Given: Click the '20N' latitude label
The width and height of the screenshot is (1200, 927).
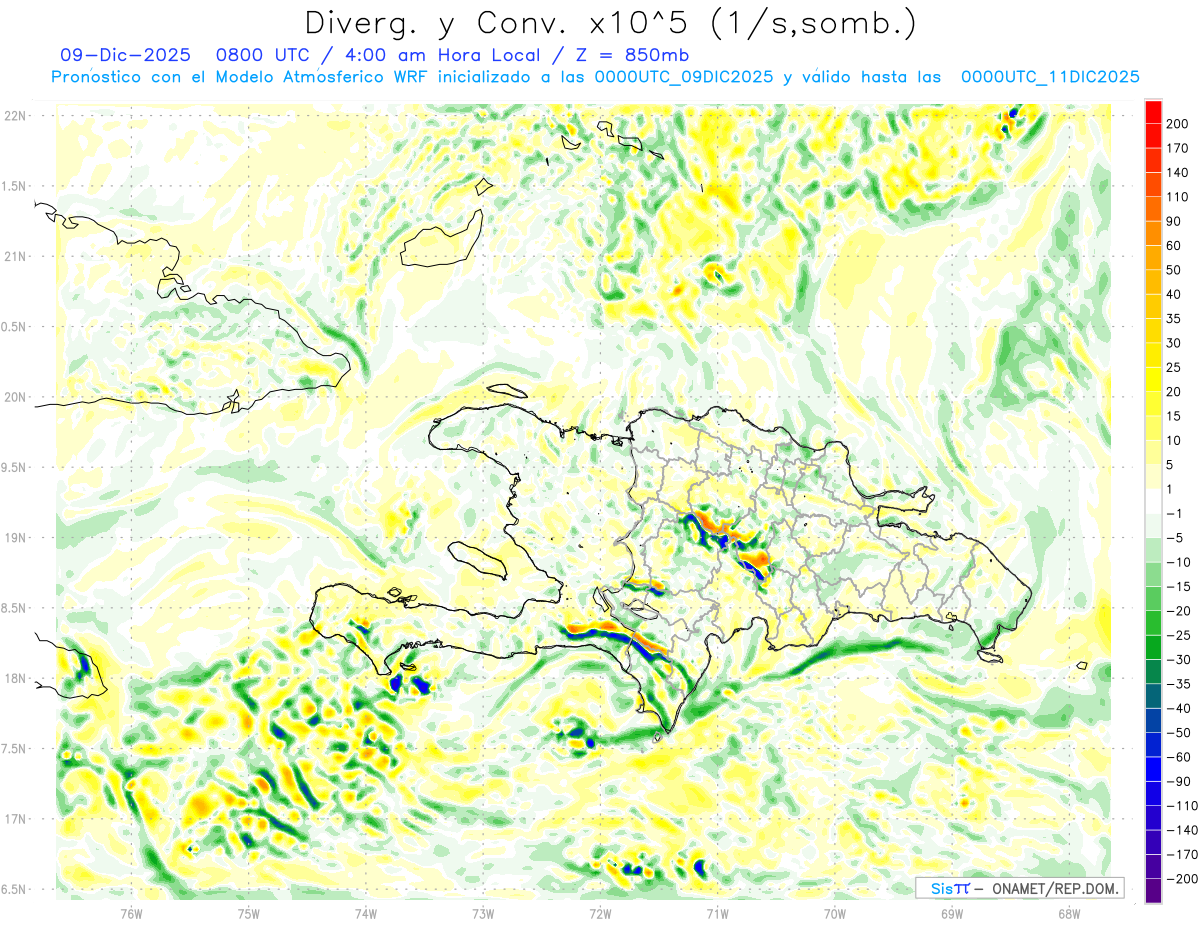Looking at the screenshot, I should 15,397.
